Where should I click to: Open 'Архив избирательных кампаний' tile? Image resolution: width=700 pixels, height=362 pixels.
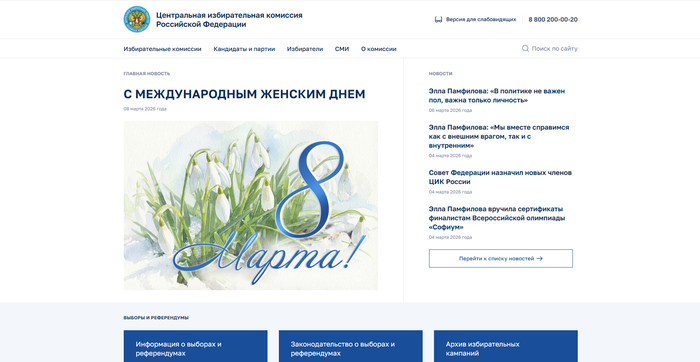506,346
